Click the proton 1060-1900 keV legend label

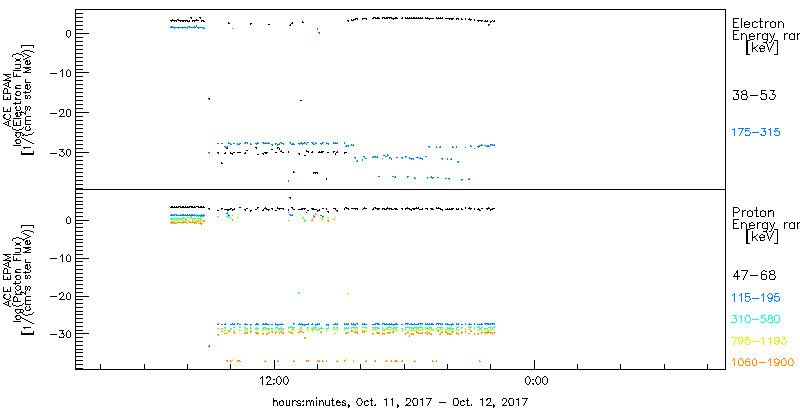(x=763, y=363)
